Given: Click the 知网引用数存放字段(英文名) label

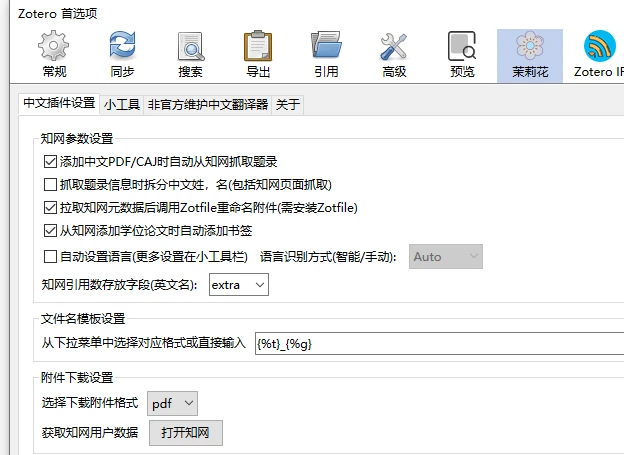Looking at the screenshot, I should [119, 285].
